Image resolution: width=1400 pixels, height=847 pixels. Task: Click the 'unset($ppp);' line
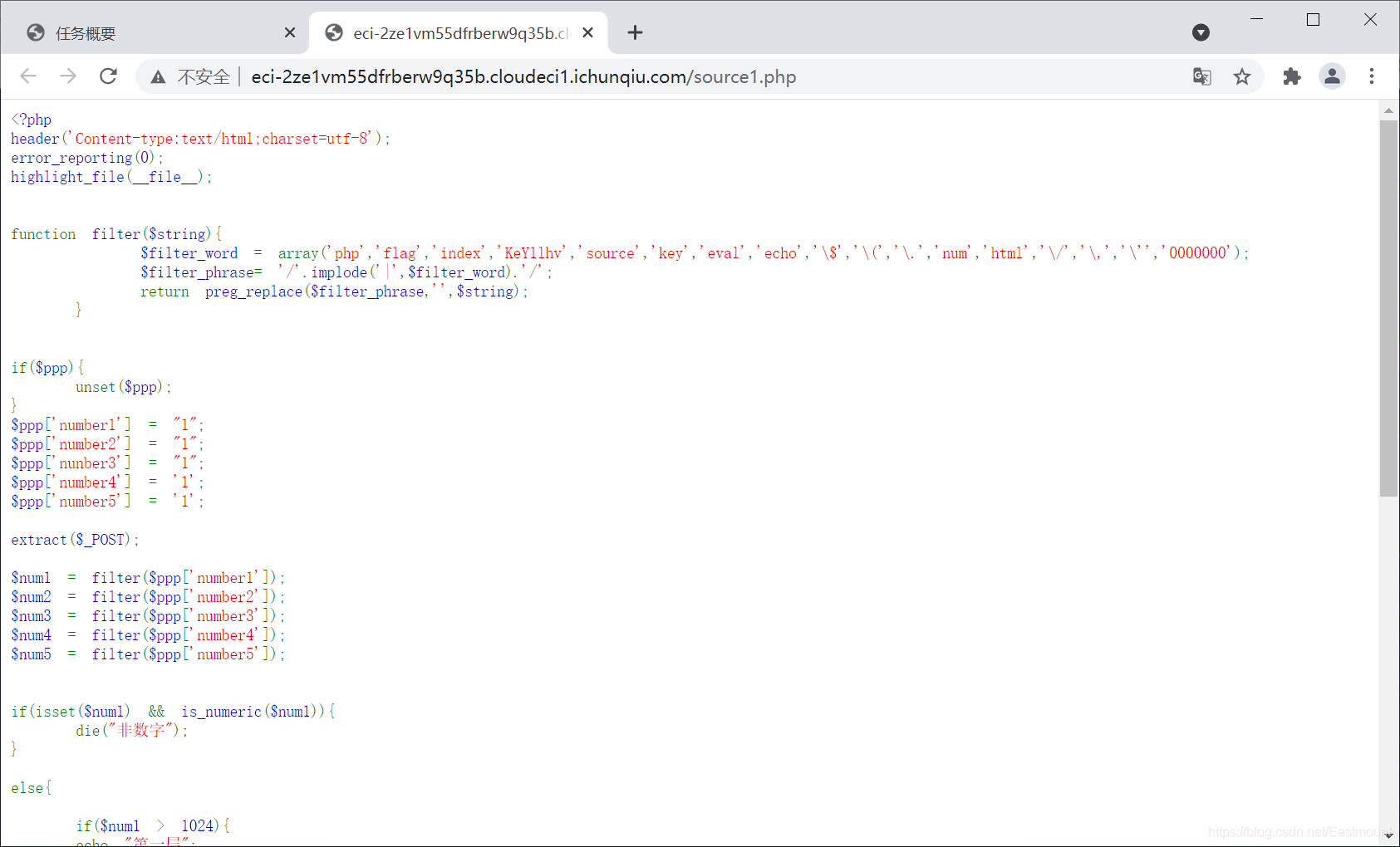124,387
